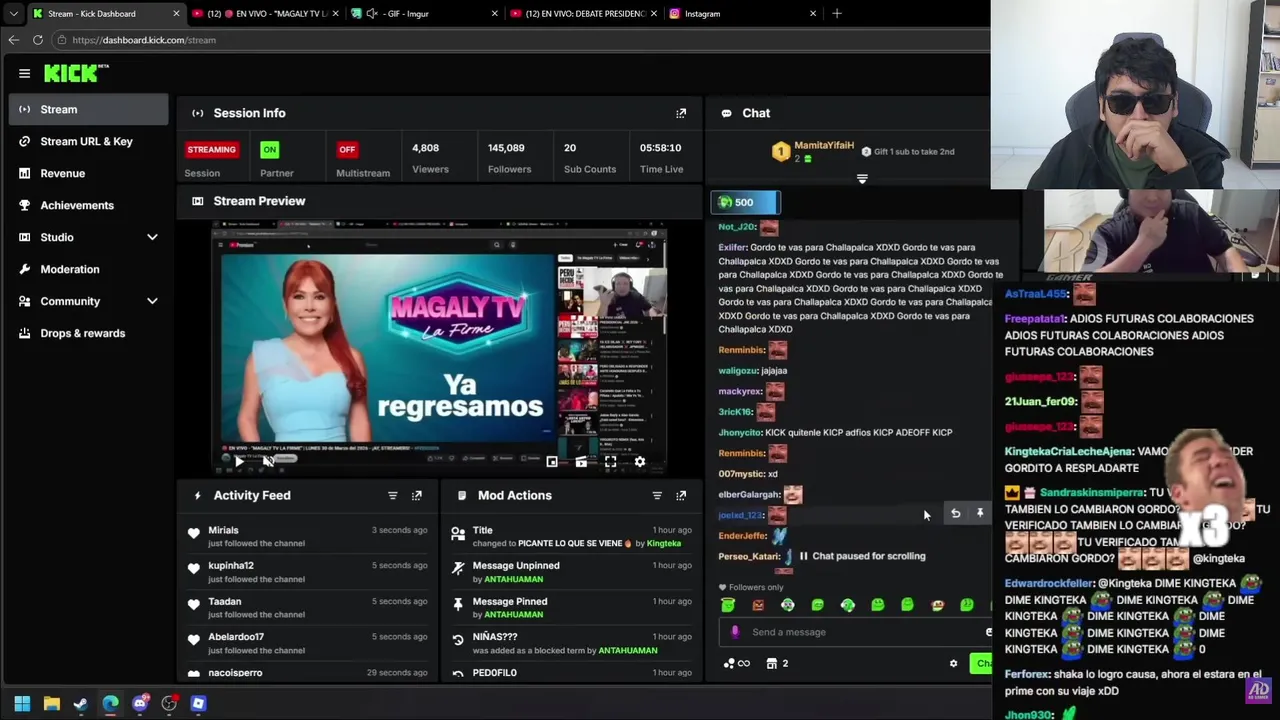Unmute the stream preview audio

point(267,461)
